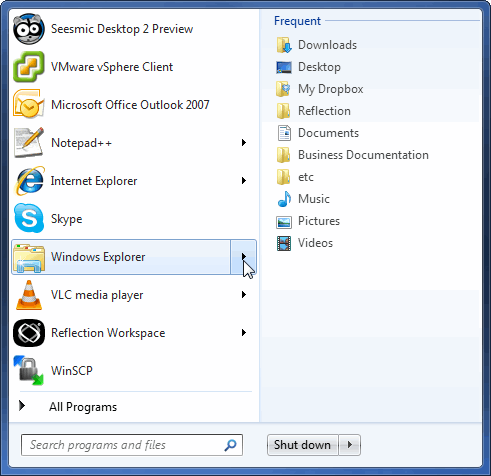491x476 pixels.
Task: Click the Reflection folder icon
Action: click(x=284, y=111)
